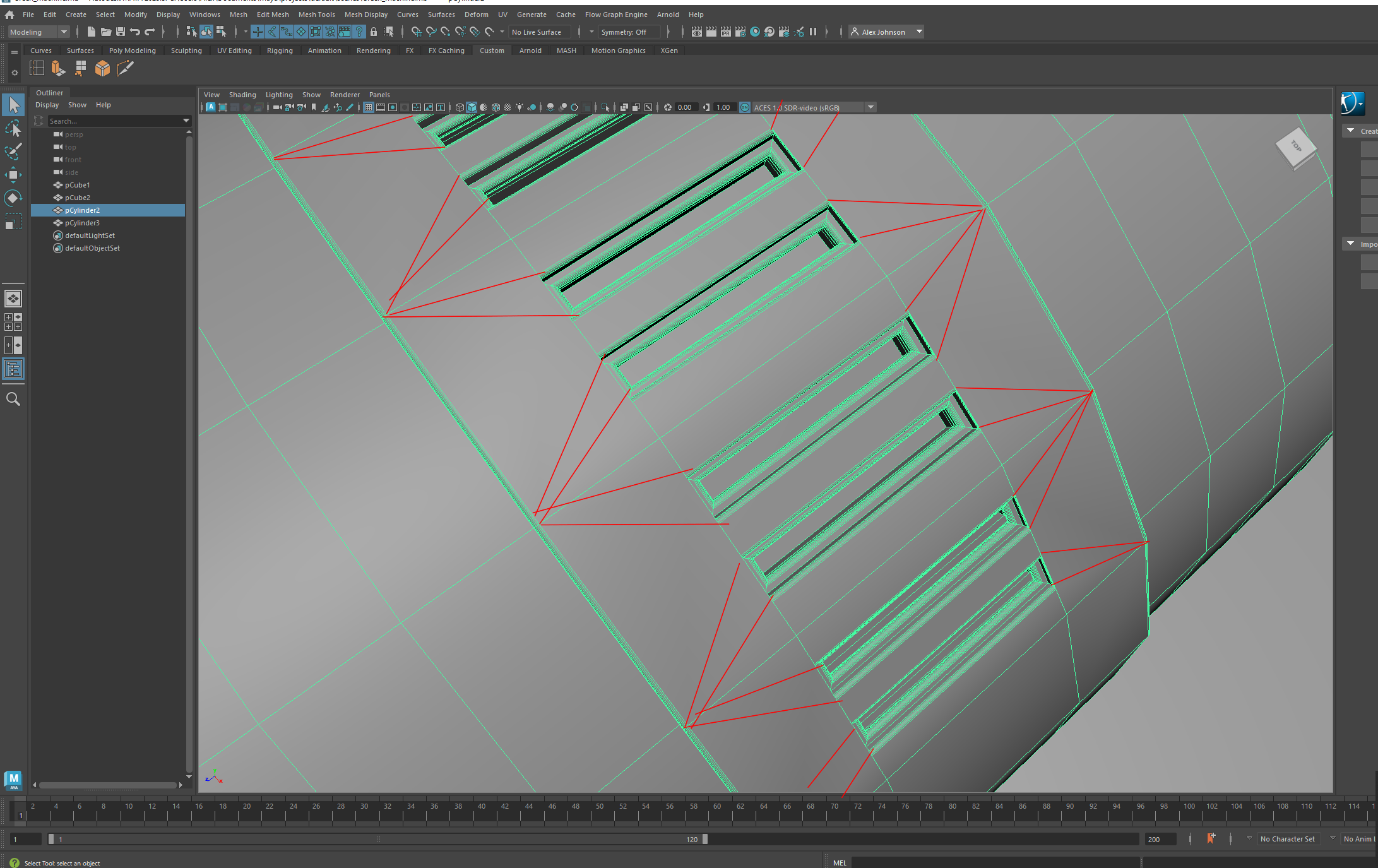This screenshot has width=1378, height=868.
Task: Open the Alex Johnson account dropdown
Action: coord(886,32)
